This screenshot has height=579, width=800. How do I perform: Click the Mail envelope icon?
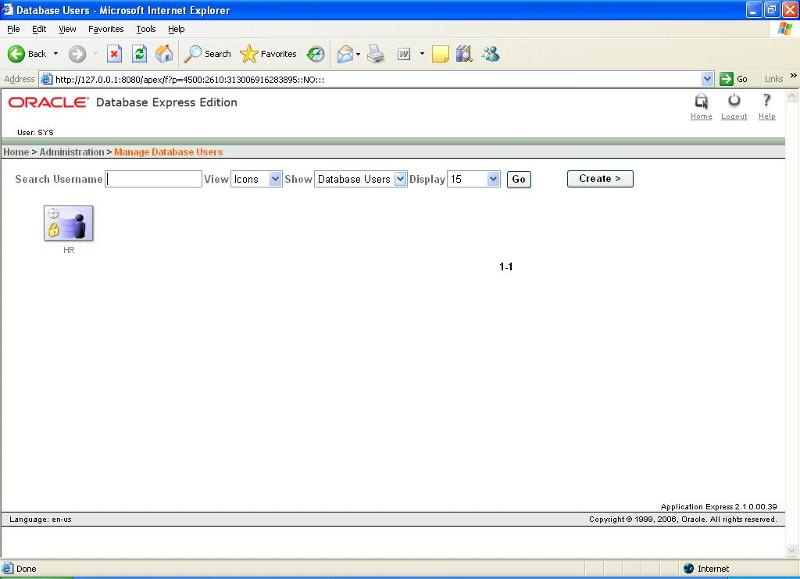tap(345, 54)
